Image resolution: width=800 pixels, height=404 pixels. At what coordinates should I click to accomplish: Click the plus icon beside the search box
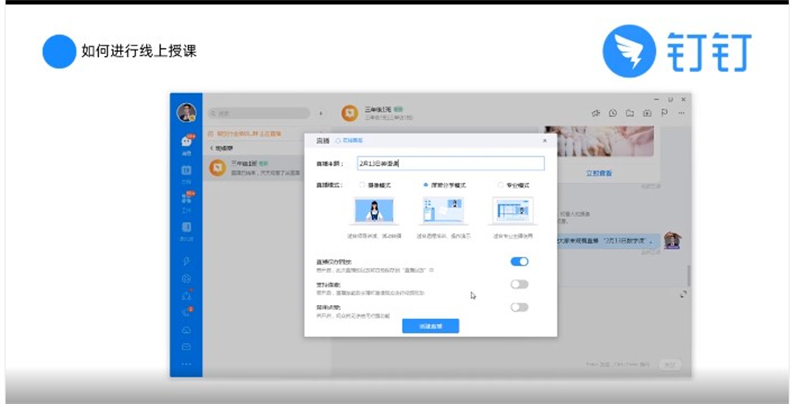320,113
